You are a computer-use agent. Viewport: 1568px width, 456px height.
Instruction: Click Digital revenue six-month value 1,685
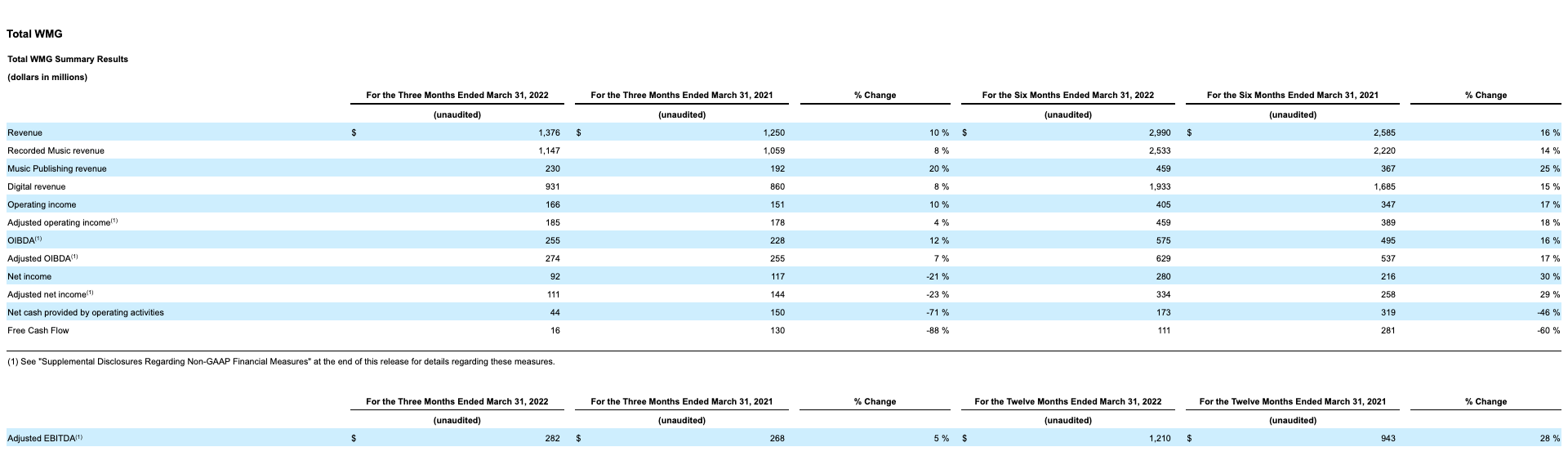click(x=1383, y=186)
